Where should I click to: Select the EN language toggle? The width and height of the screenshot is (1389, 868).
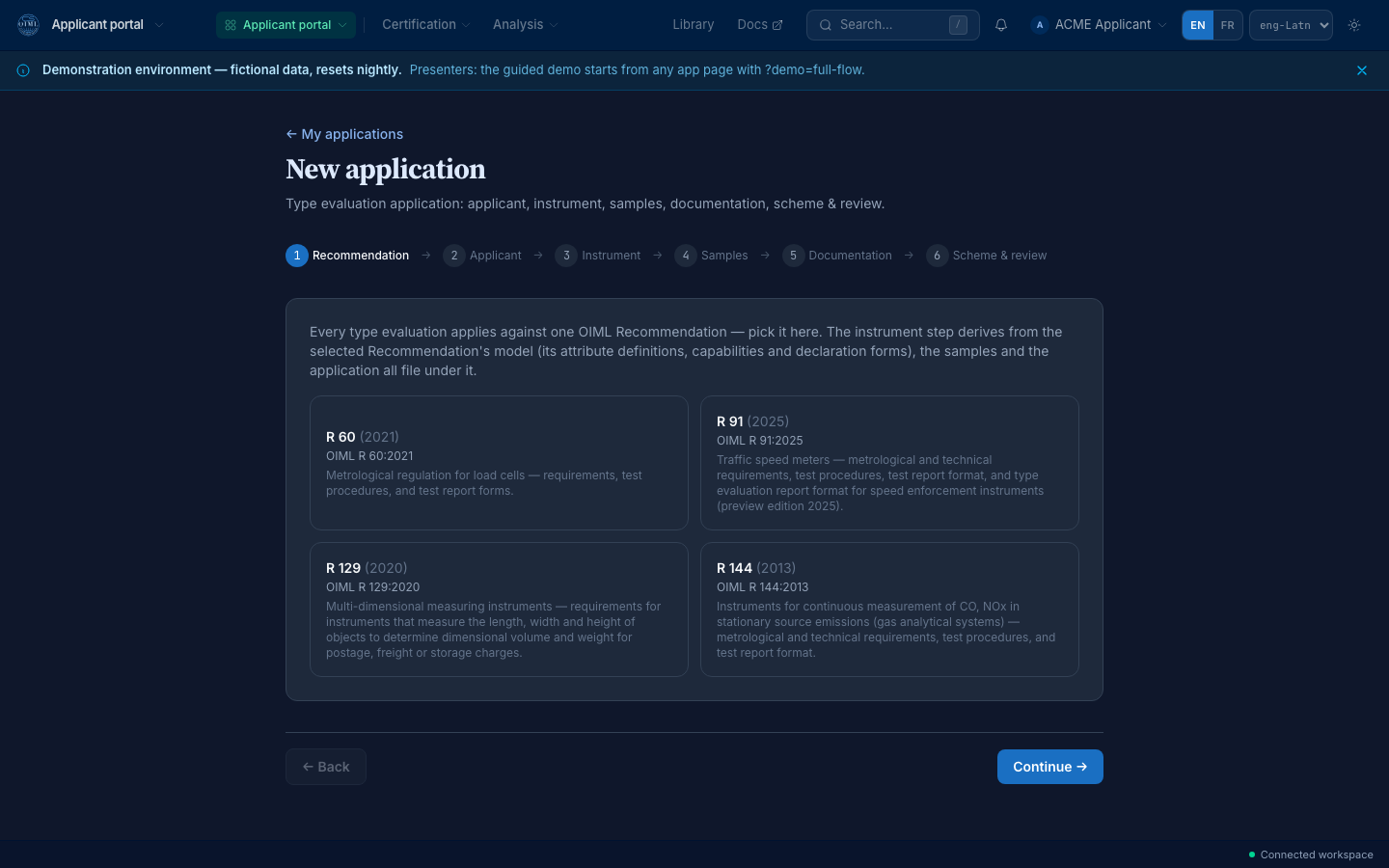[x=1198, y=25]
